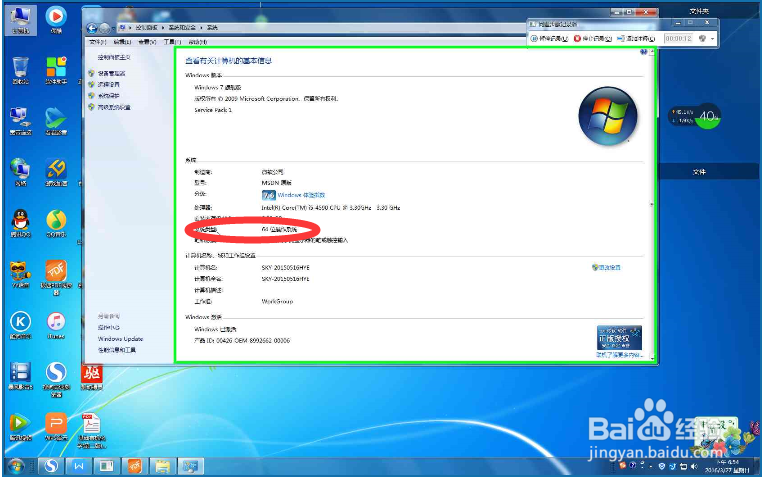Viewport: 766px width, 480px height.
Task: Switch to the System control panel taskbar button
Action: (190, 466)
